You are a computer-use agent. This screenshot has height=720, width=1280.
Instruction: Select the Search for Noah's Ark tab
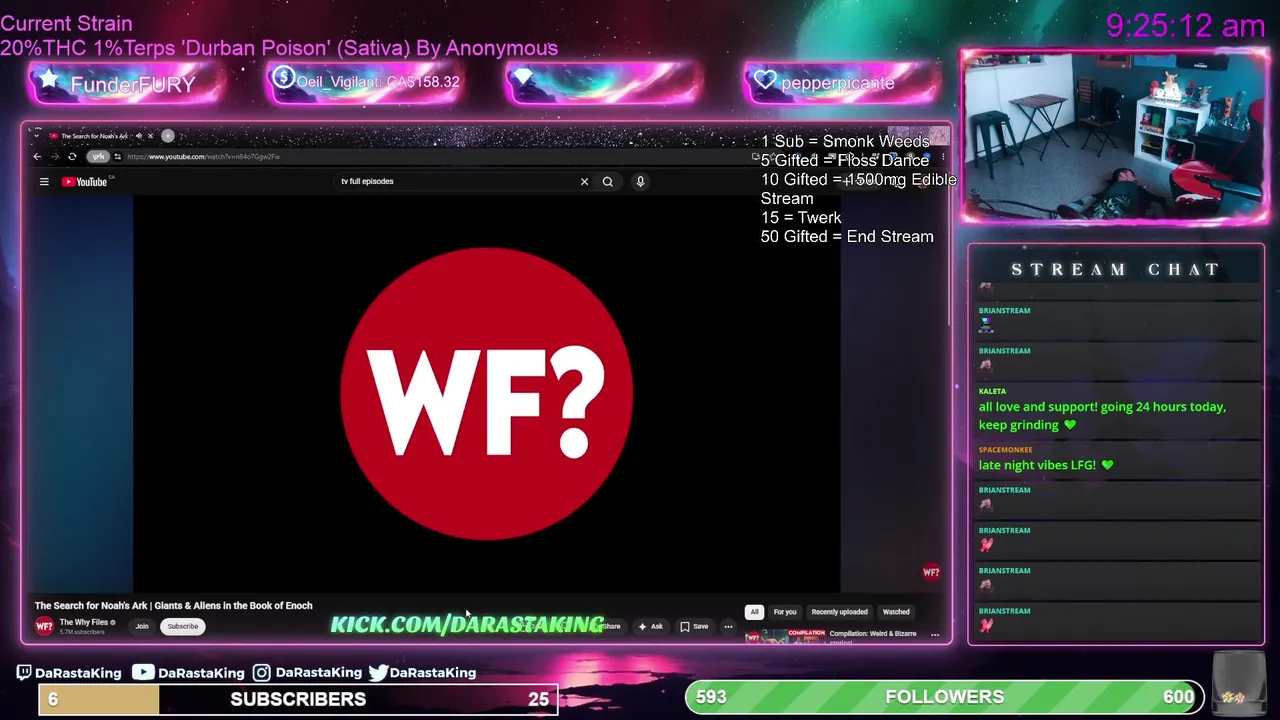[95, 136]
